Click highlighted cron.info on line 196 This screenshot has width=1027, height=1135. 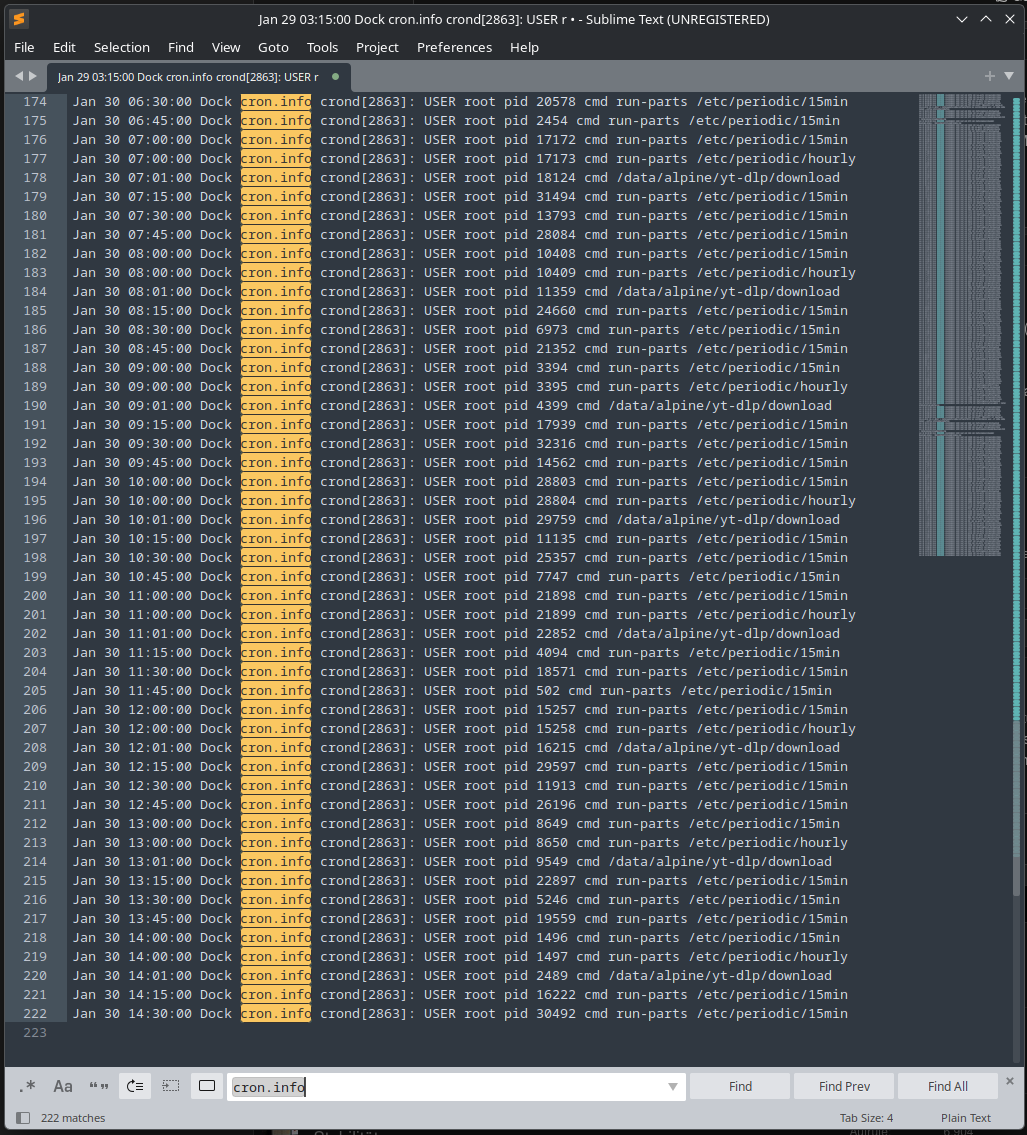click(x=276, y=520)
